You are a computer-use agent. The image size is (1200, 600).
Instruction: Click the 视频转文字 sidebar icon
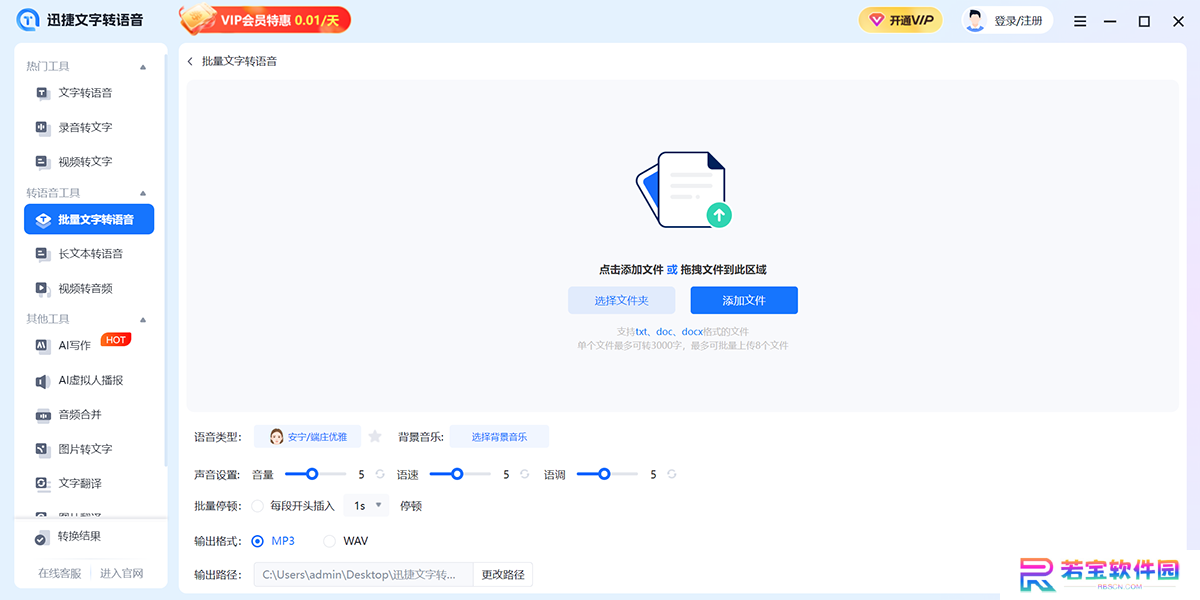42,161
